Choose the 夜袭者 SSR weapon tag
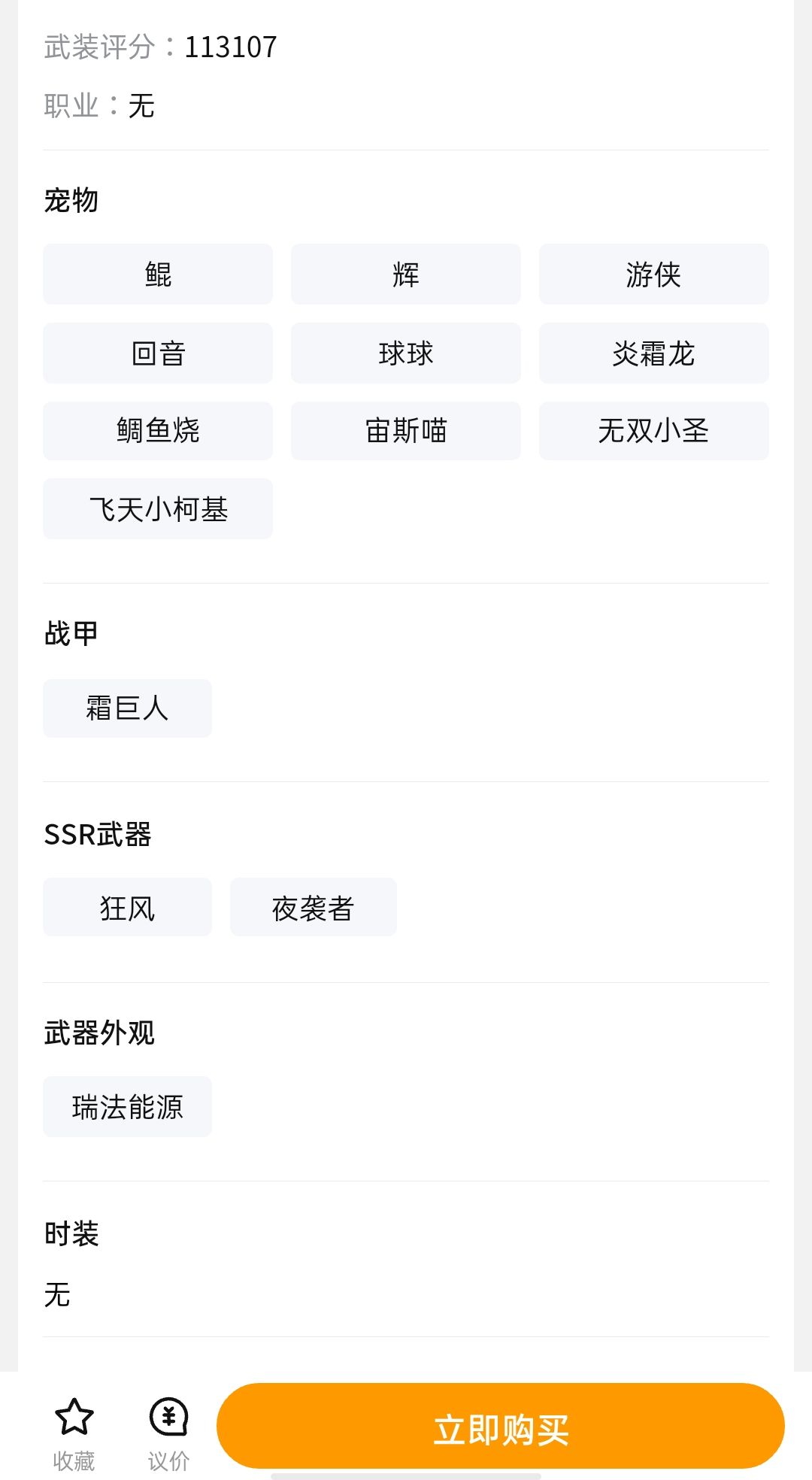This screenshot has height=1480, width=812. tap(313, 908)
